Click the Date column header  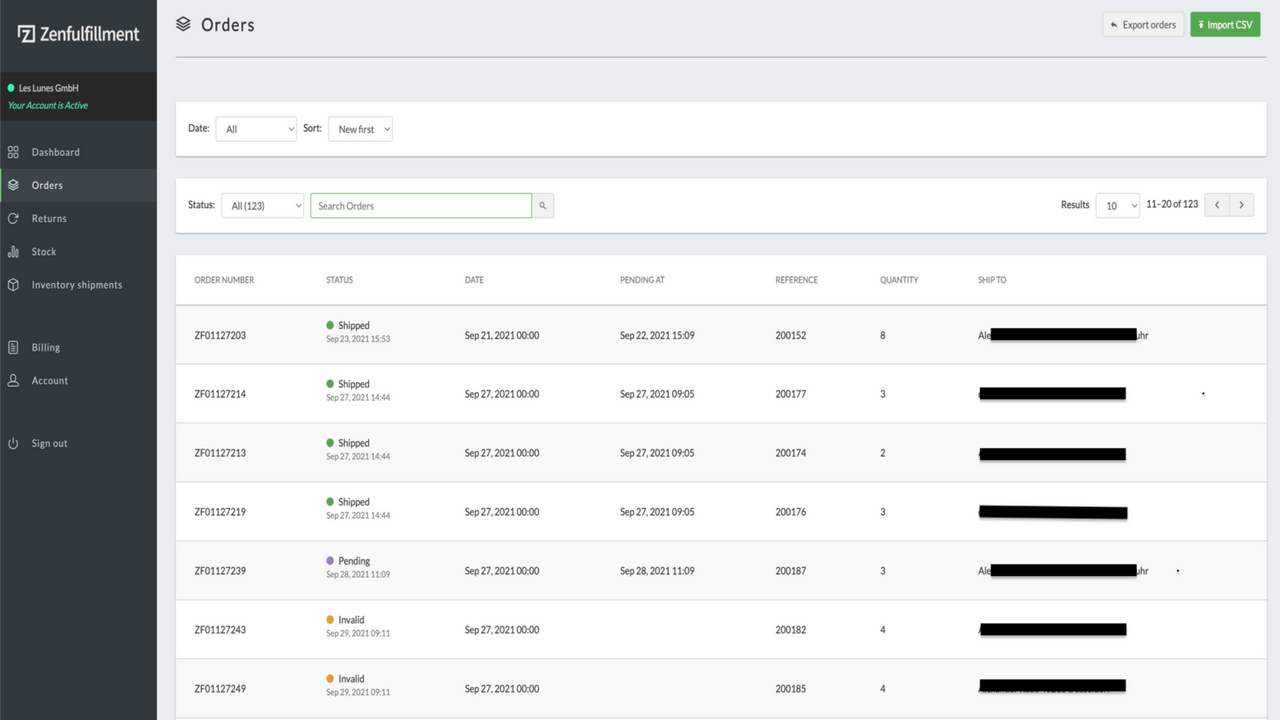[x=474, y=280]
